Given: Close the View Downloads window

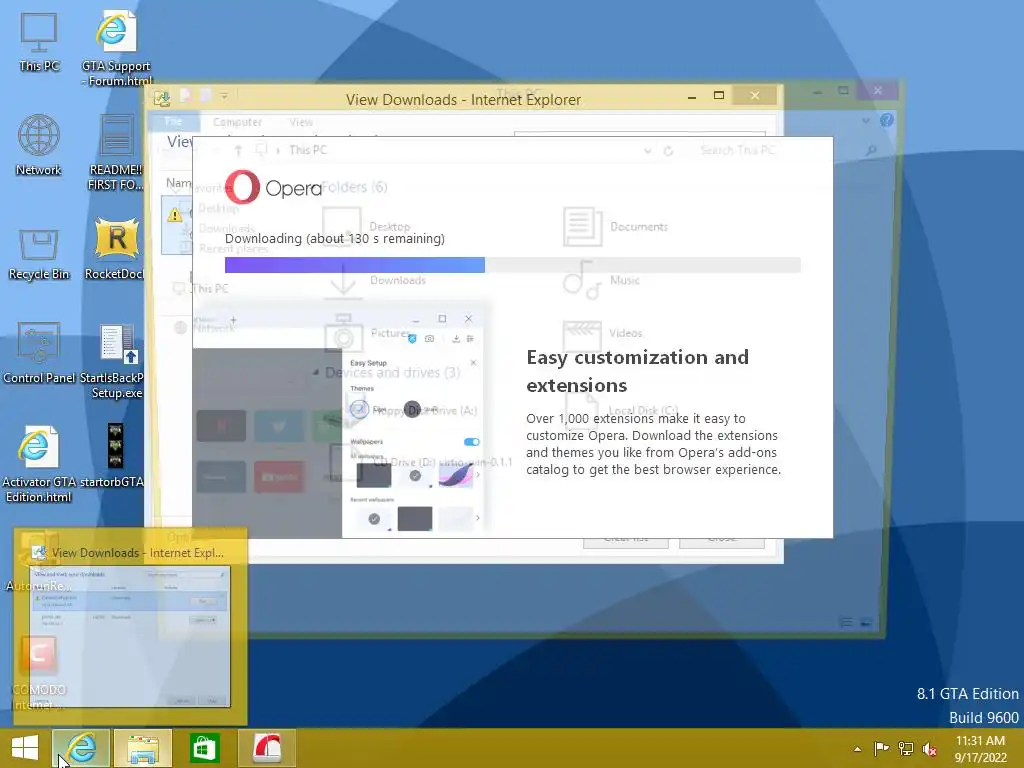Looking at the screenshot, I should pyautogui.click(x=755, y=95).
